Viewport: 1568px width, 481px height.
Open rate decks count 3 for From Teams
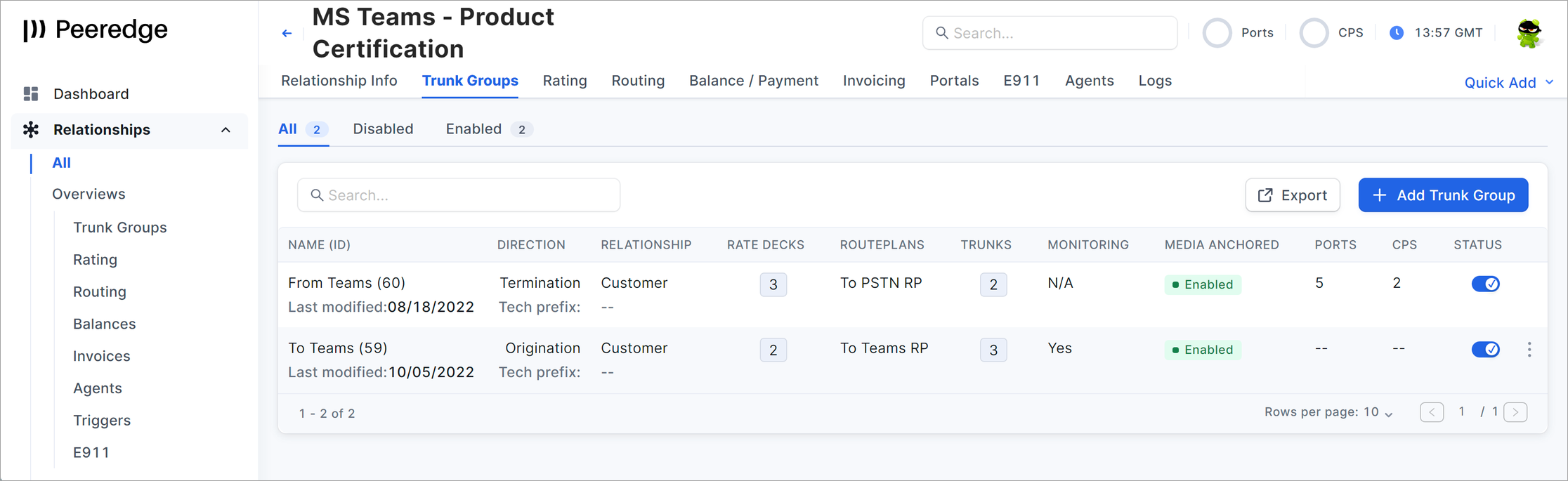pyautogui.click(x=773, y=284)
